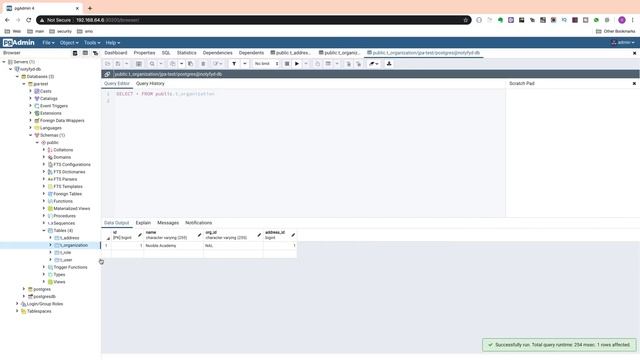Viewport: 640px width, 360px height.
Task: Click the Clear eraser icon
Action: [x=371, y=64]
